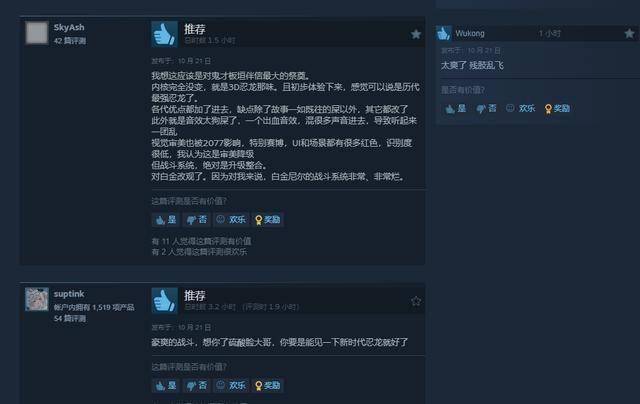
Task: Click the filled star icon on SkyAsh's review
Action: point(416,34)
